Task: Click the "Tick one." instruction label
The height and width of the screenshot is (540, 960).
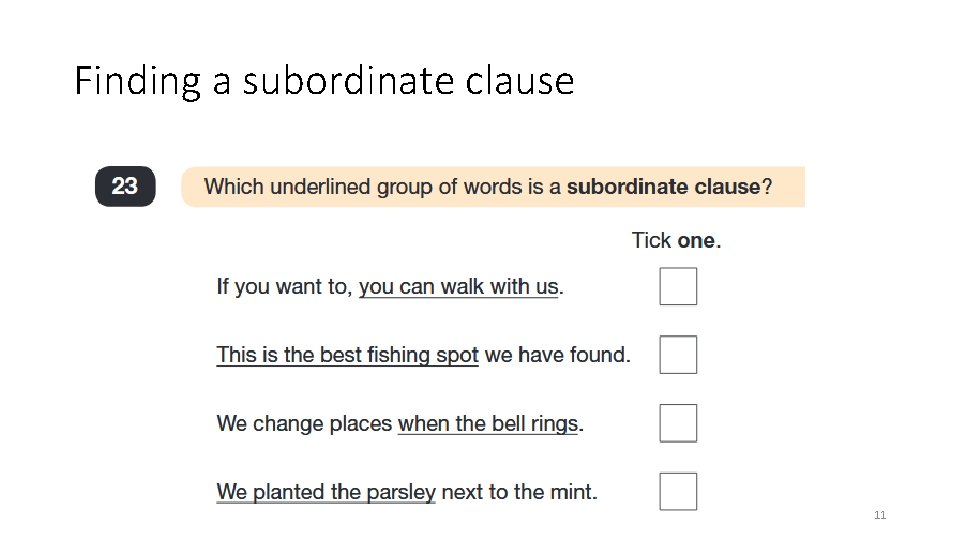Action: 676,240
